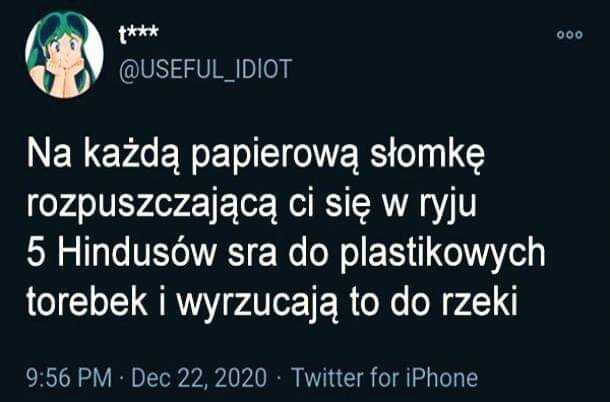610x402 pixels.
Task: Click the word Twitter in the footer
Action: click(x=328, y=377)
